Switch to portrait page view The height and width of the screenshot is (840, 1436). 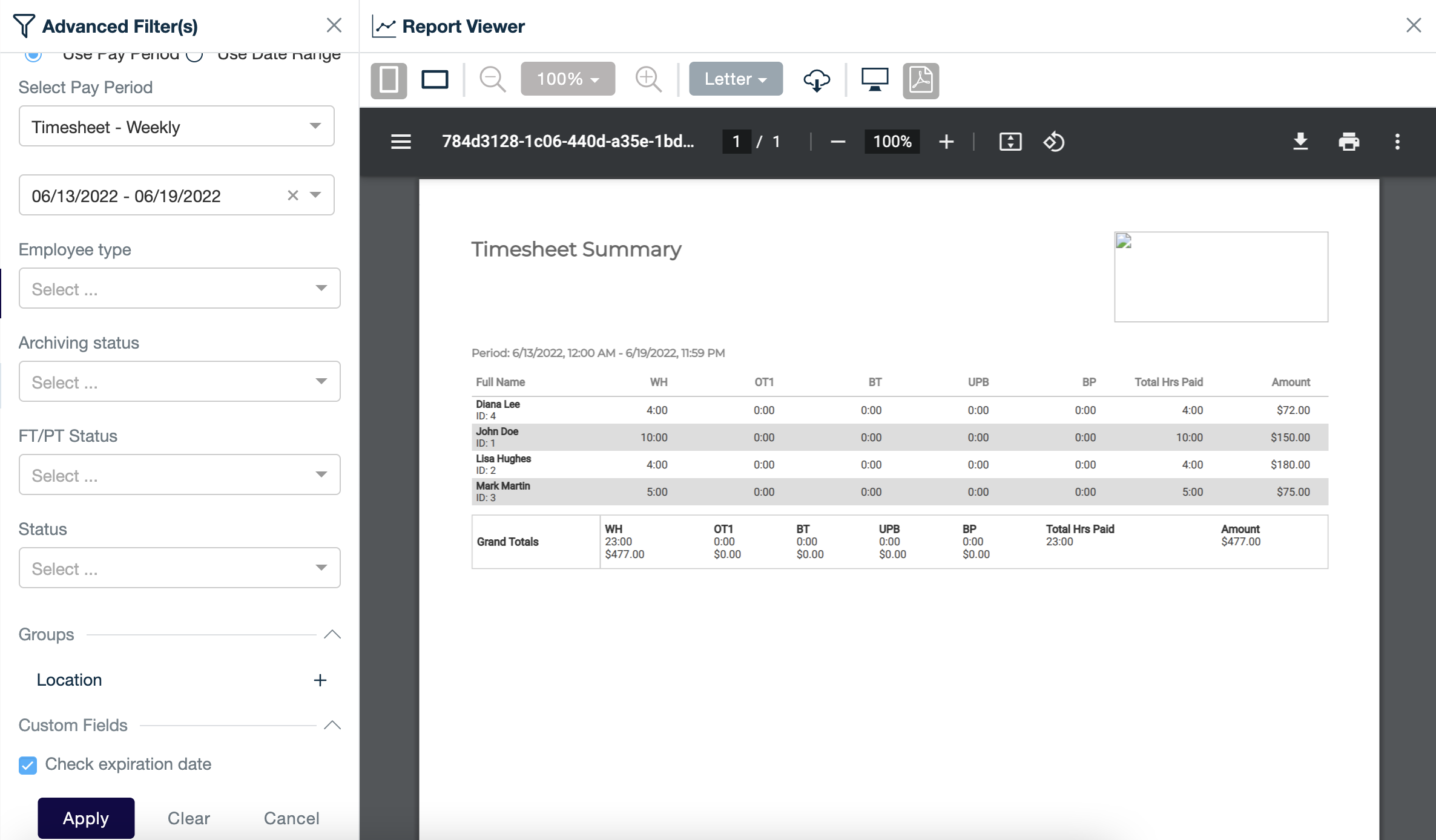point(389,79)
